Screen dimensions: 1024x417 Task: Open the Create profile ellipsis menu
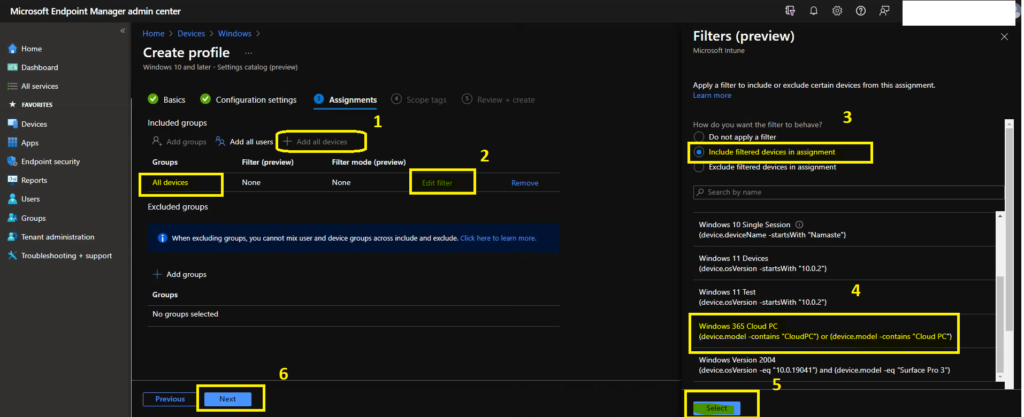coord(248,53)
